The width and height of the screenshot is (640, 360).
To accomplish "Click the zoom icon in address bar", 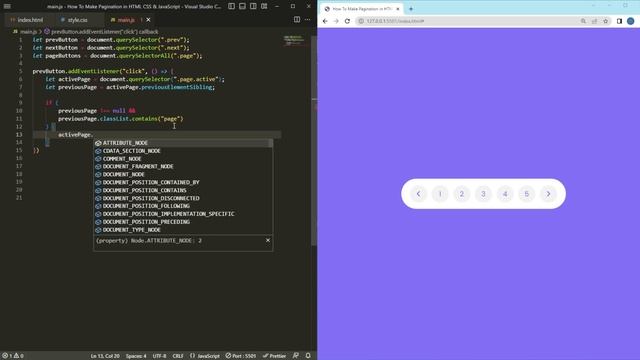I will pyautogui.click(x=583, y=21).
